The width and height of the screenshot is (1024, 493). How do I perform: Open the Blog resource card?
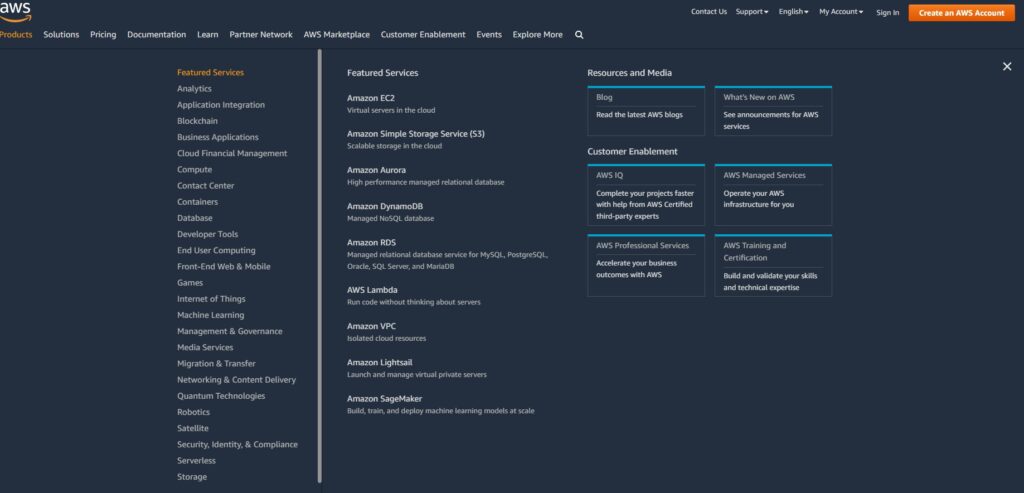646,110
